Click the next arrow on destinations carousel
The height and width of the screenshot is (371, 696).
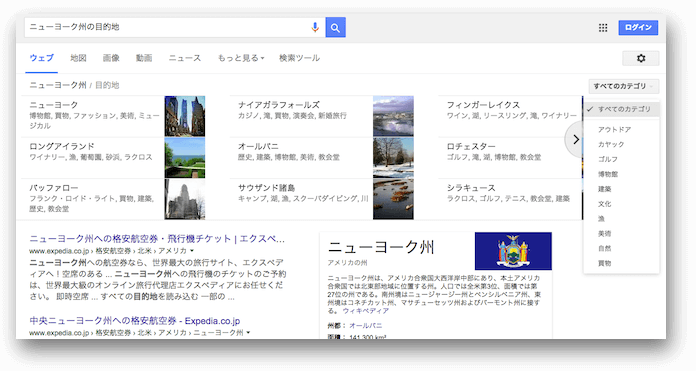pos(575,139)
